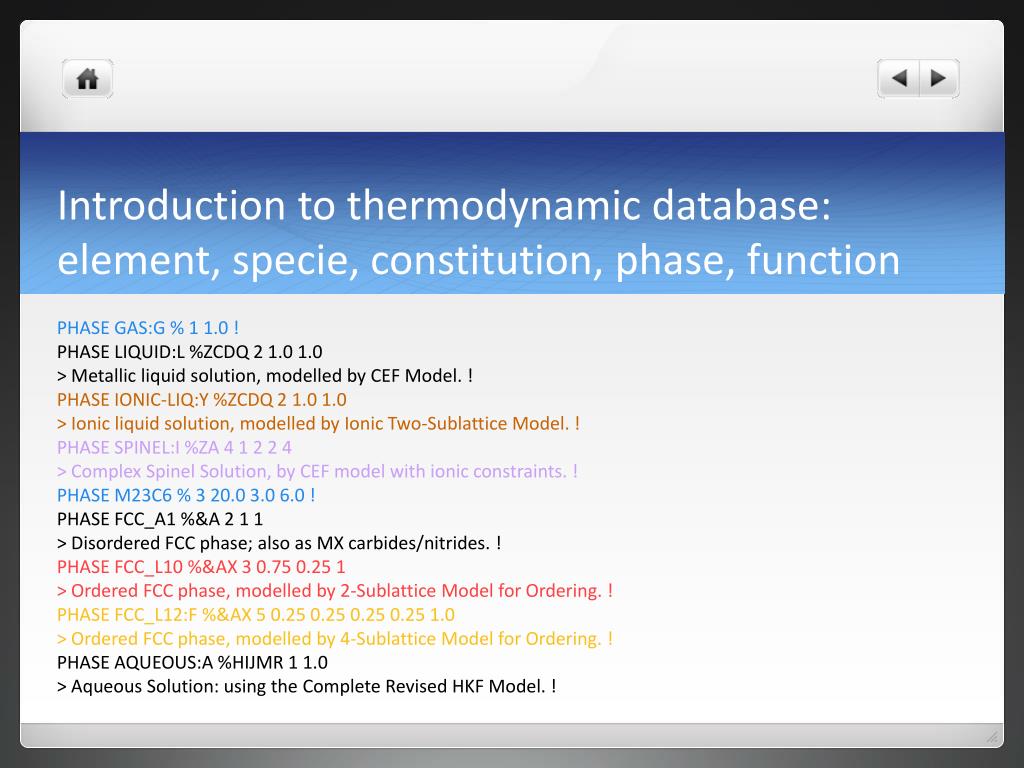Click 'Metallic liquid solution, modelled by CEF Model' line
1024x768 pixels.
pos(264,376)
